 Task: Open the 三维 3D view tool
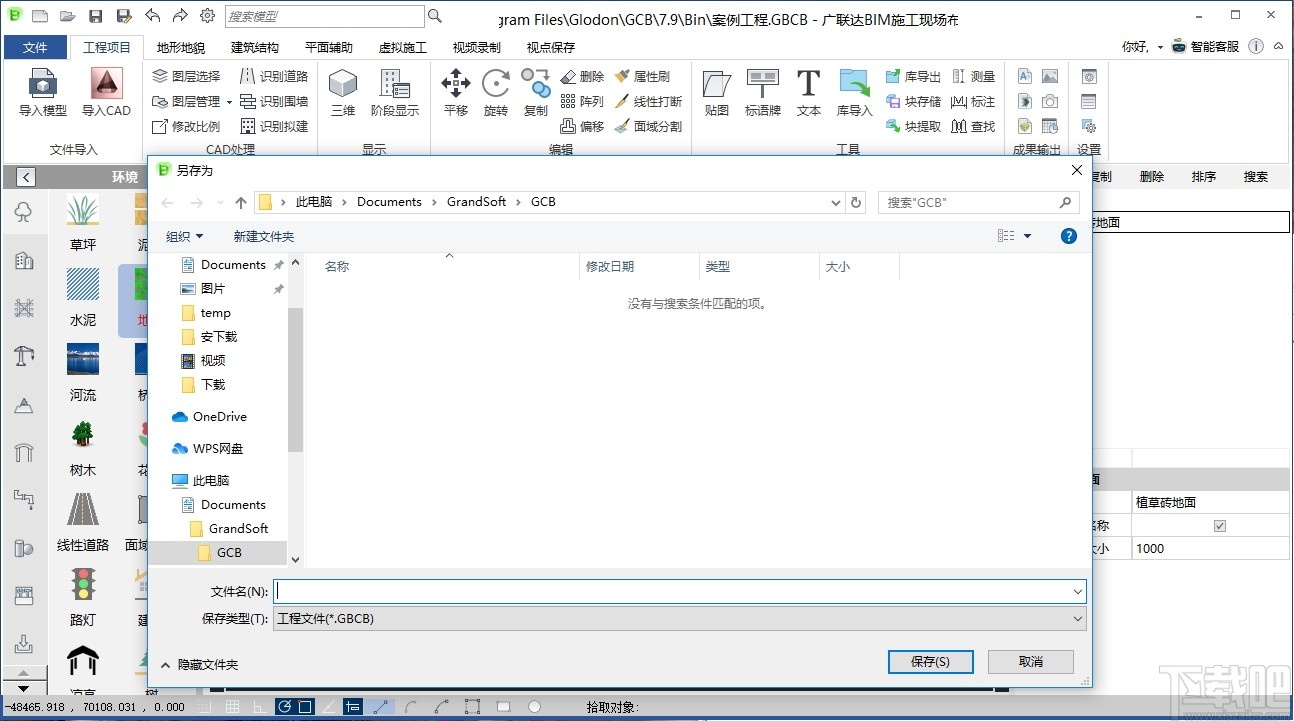[343, 93]
